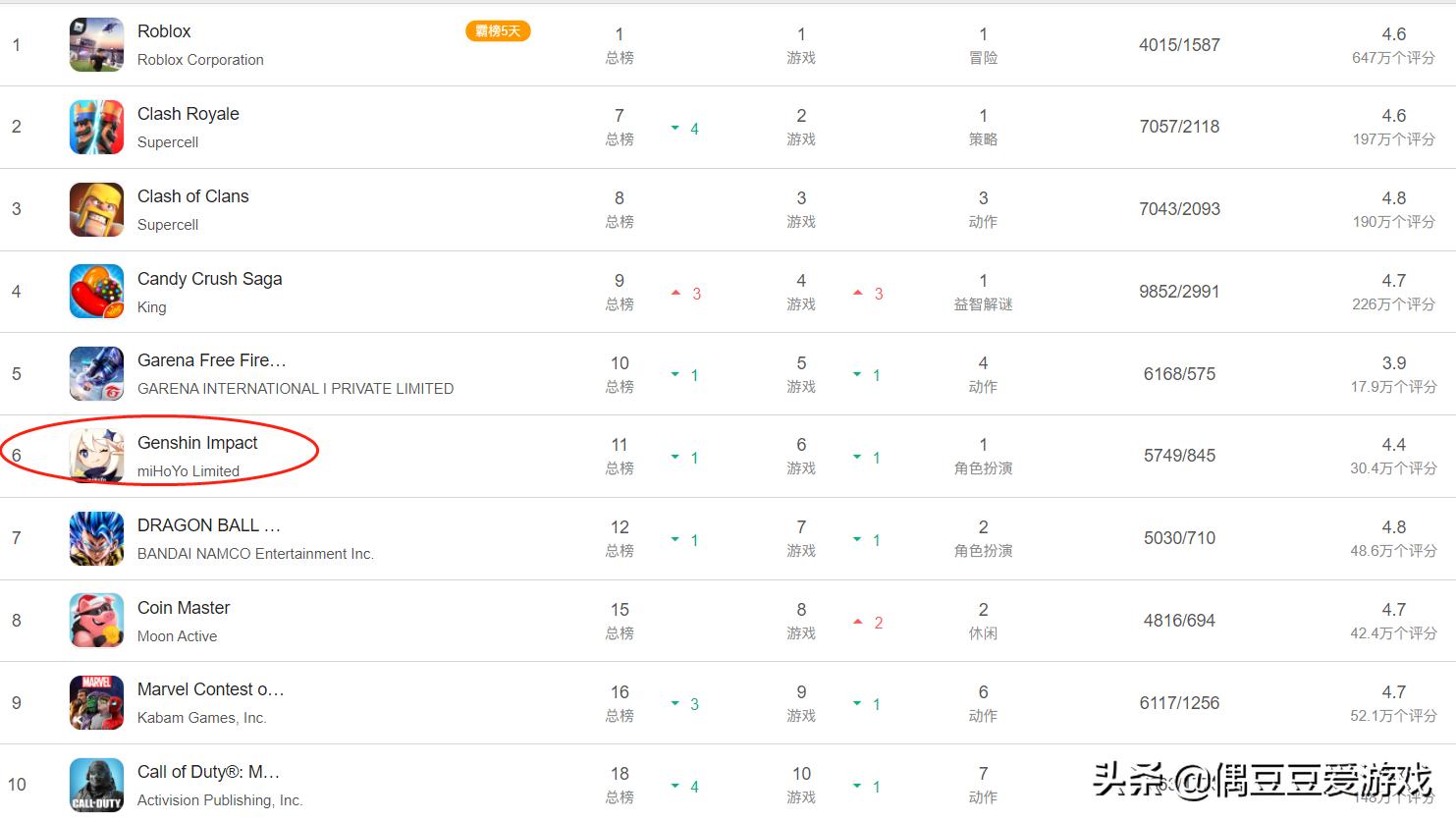Image resolution: width=1456 pixels, height=822 pixels.
Task: Click Clash Royale game rank 2 游戏
Action: click(801, 128)
